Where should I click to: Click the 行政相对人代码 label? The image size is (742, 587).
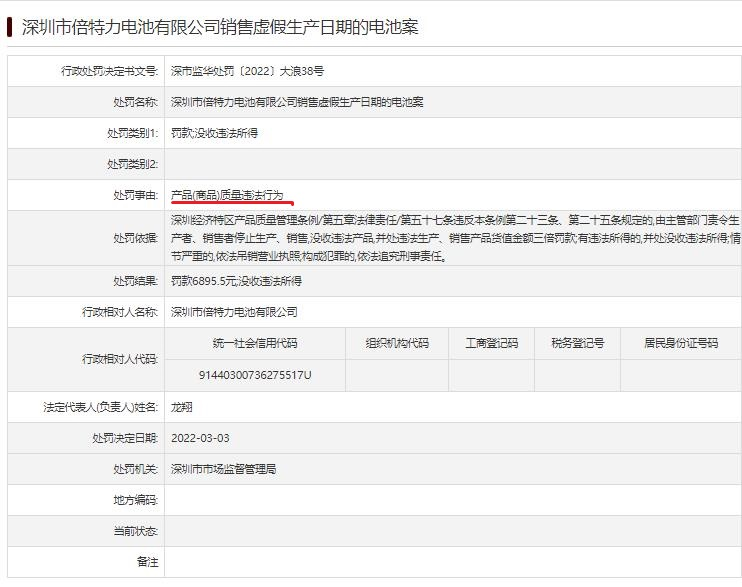point(120,359)
